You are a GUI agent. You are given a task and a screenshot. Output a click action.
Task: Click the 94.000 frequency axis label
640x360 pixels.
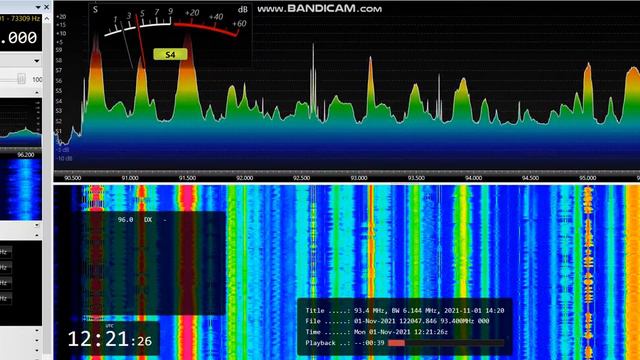click(x=473, y=178)
